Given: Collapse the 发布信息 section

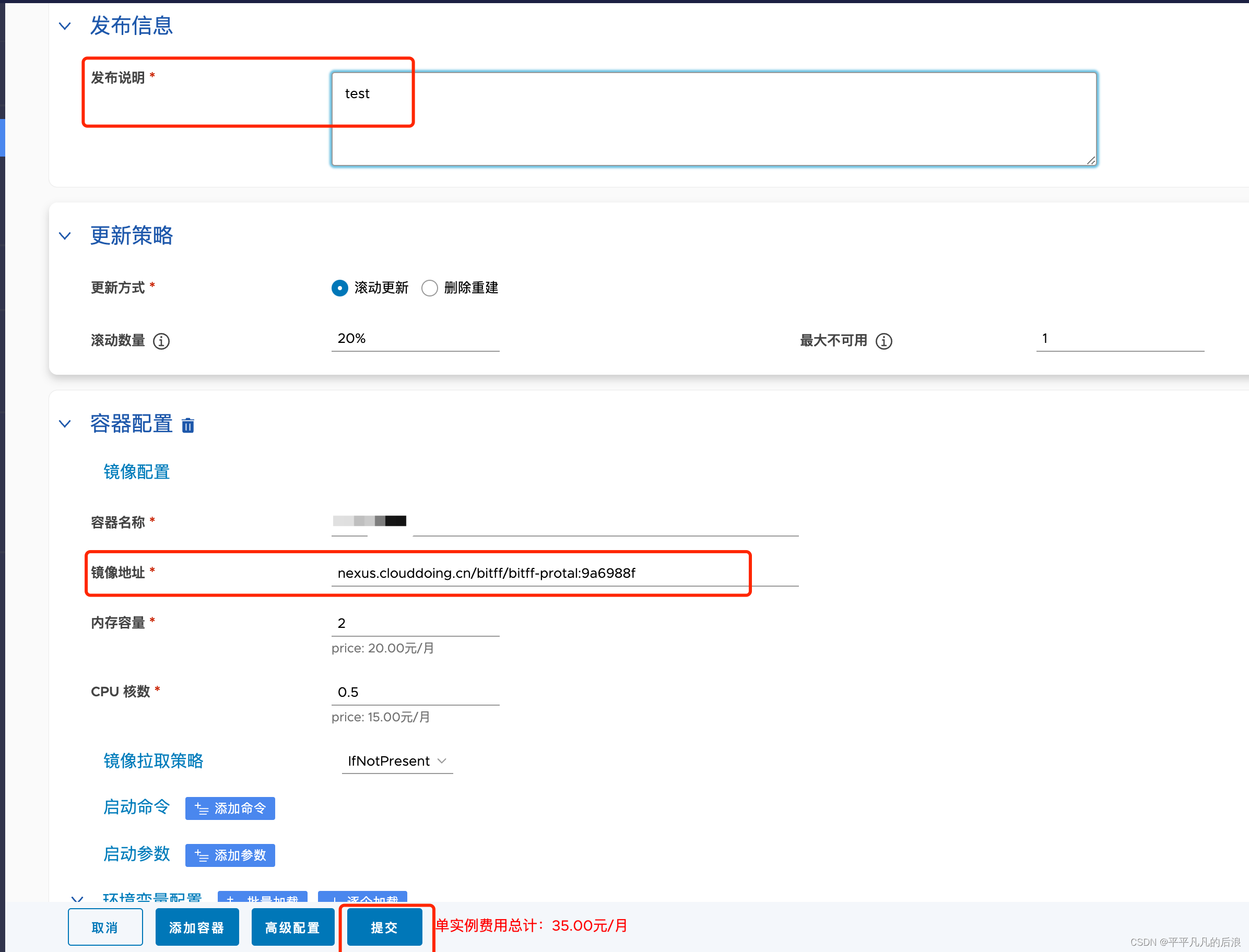Looking at the screenshot, I should 65,26.
